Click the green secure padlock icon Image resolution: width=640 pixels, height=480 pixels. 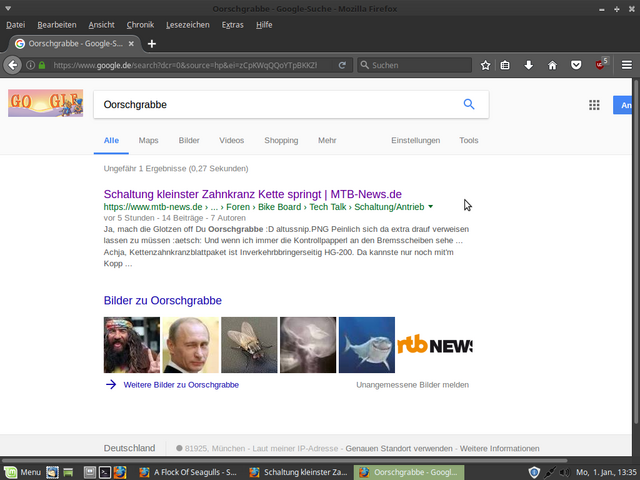point(42,65)
